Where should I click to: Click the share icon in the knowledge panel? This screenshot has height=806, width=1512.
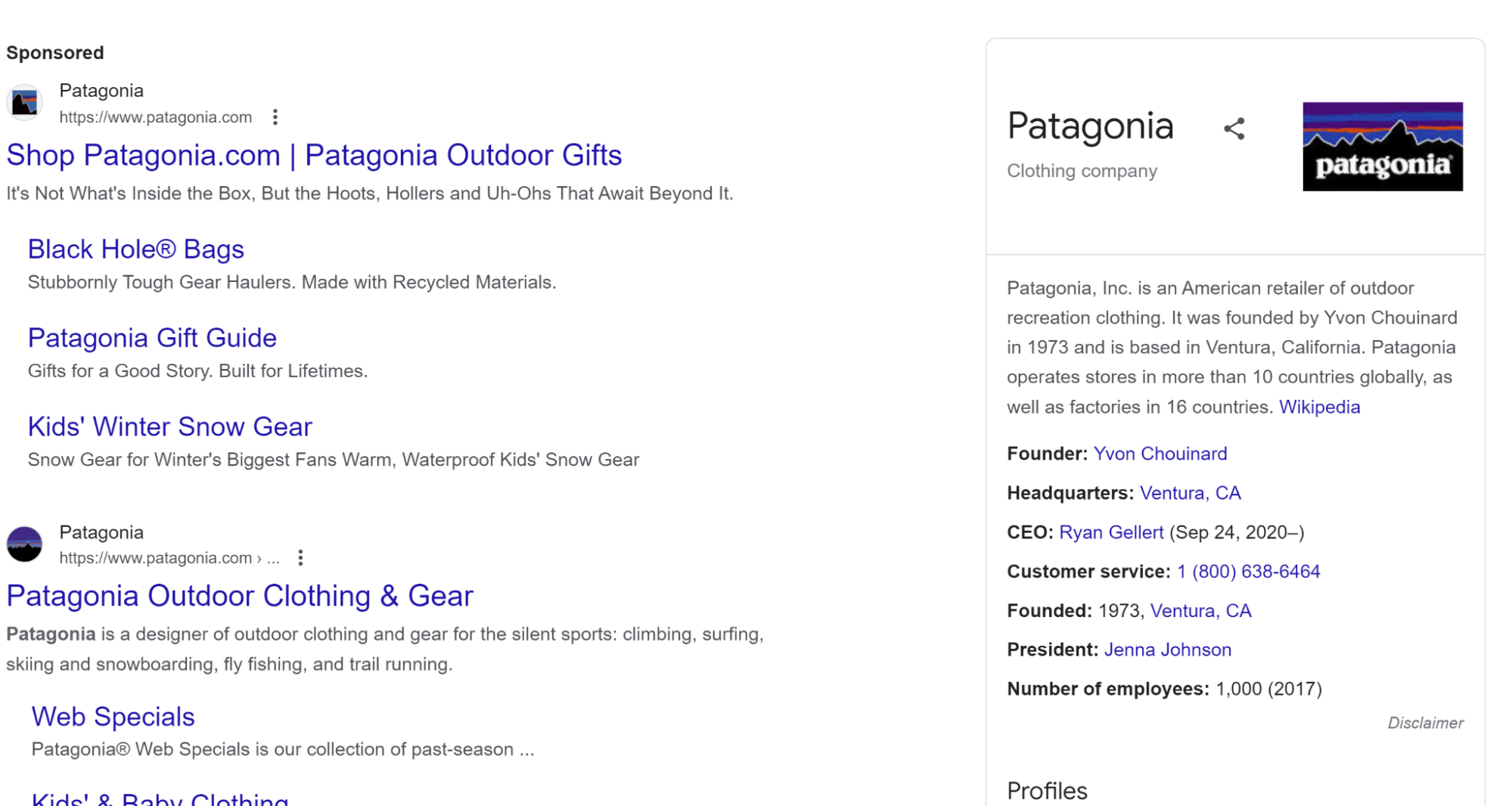tap(1234, 129)
